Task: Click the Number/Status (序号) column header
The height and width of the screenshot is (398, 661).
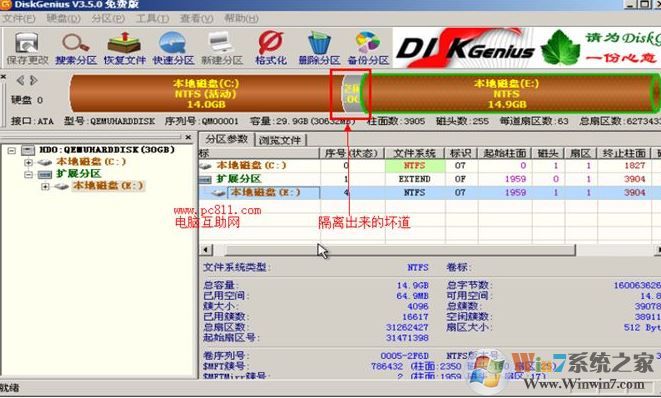Action: click(x=352, y=153)
